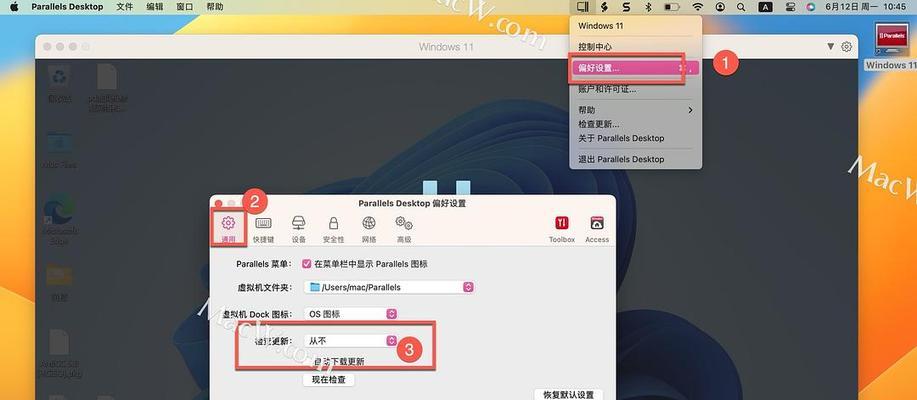Click the dollar-sign S icon in menu bar
Screen dimensions: 917x400
pyautogui.click(x=605, y=7)
